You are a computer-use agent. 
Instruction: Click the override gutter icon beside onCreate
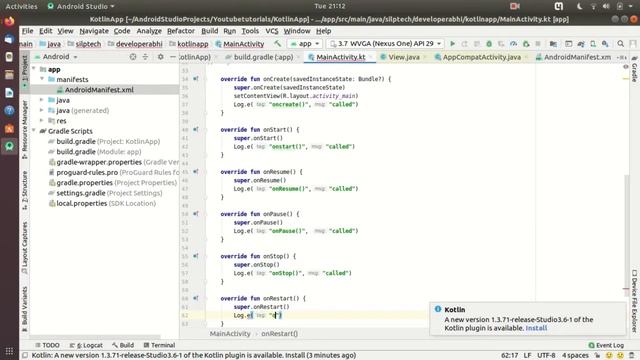pos(196,79)
